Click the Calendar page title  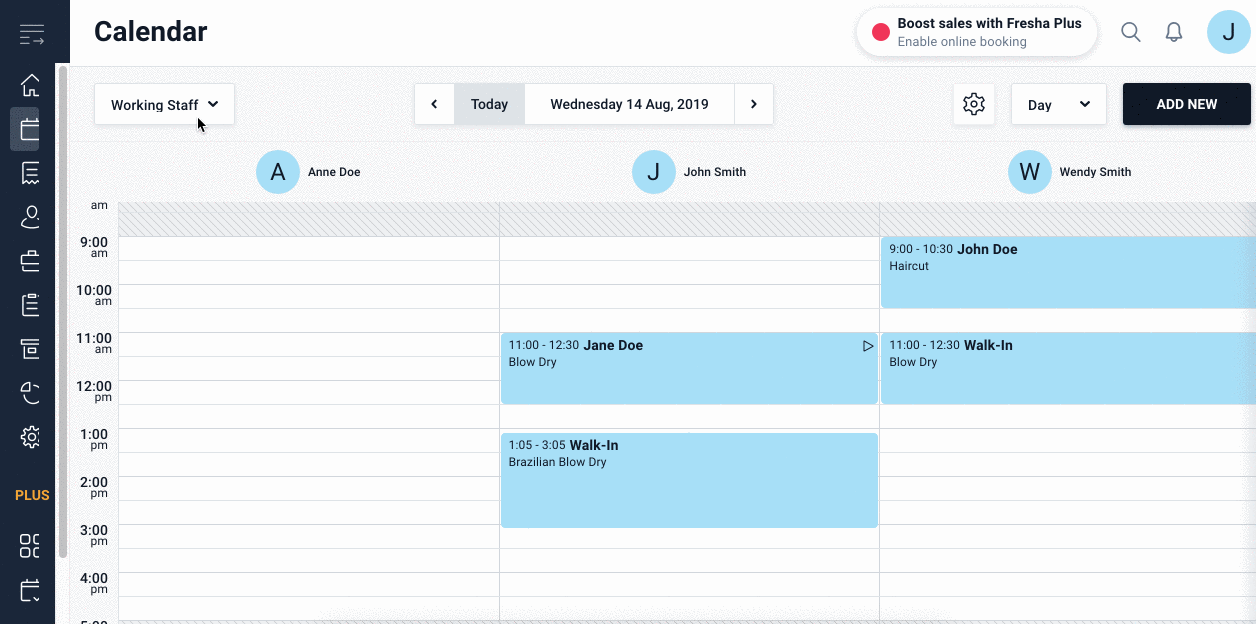pos(151,32)
